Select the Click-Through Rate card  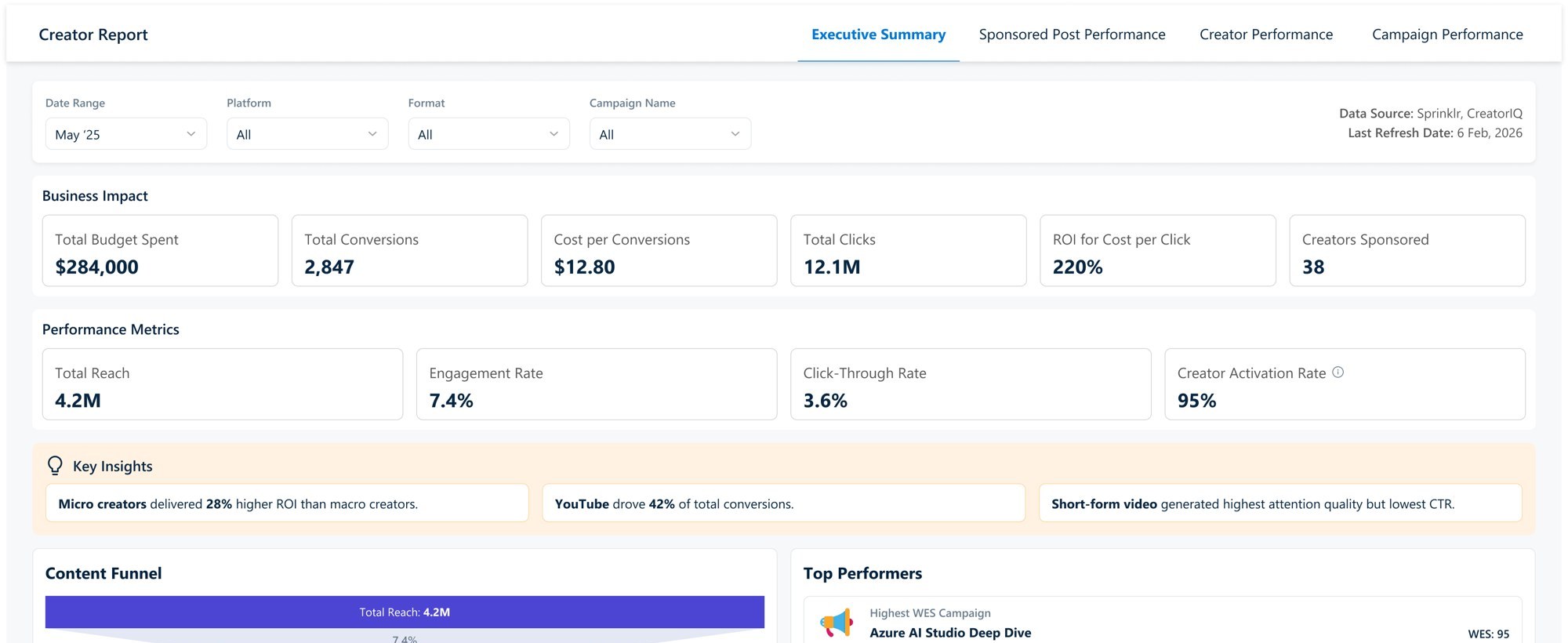pyautogui.click(x=971, y=384)
